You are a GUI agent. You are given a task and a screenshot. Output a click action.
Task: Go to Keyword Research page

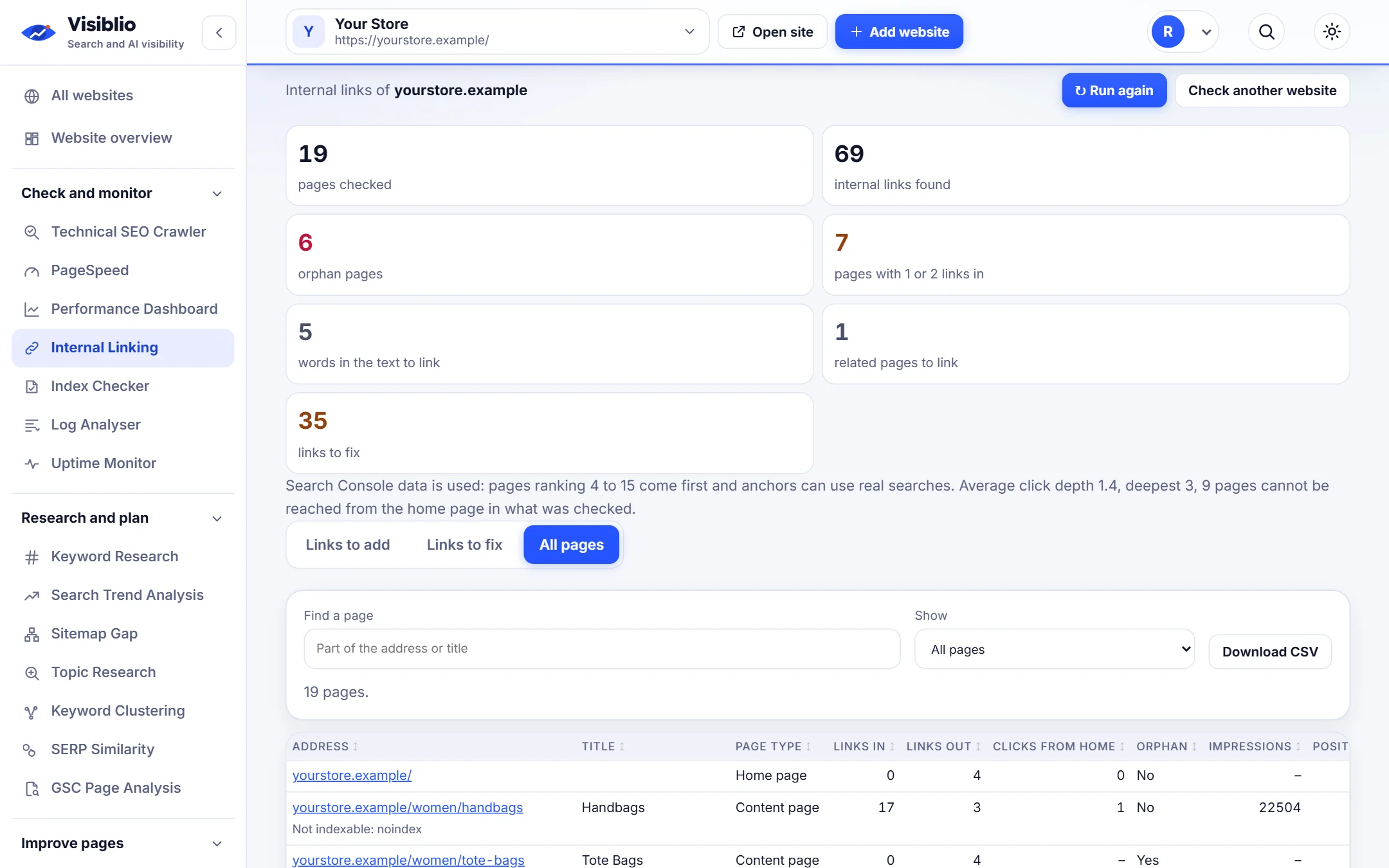point(123,557)
